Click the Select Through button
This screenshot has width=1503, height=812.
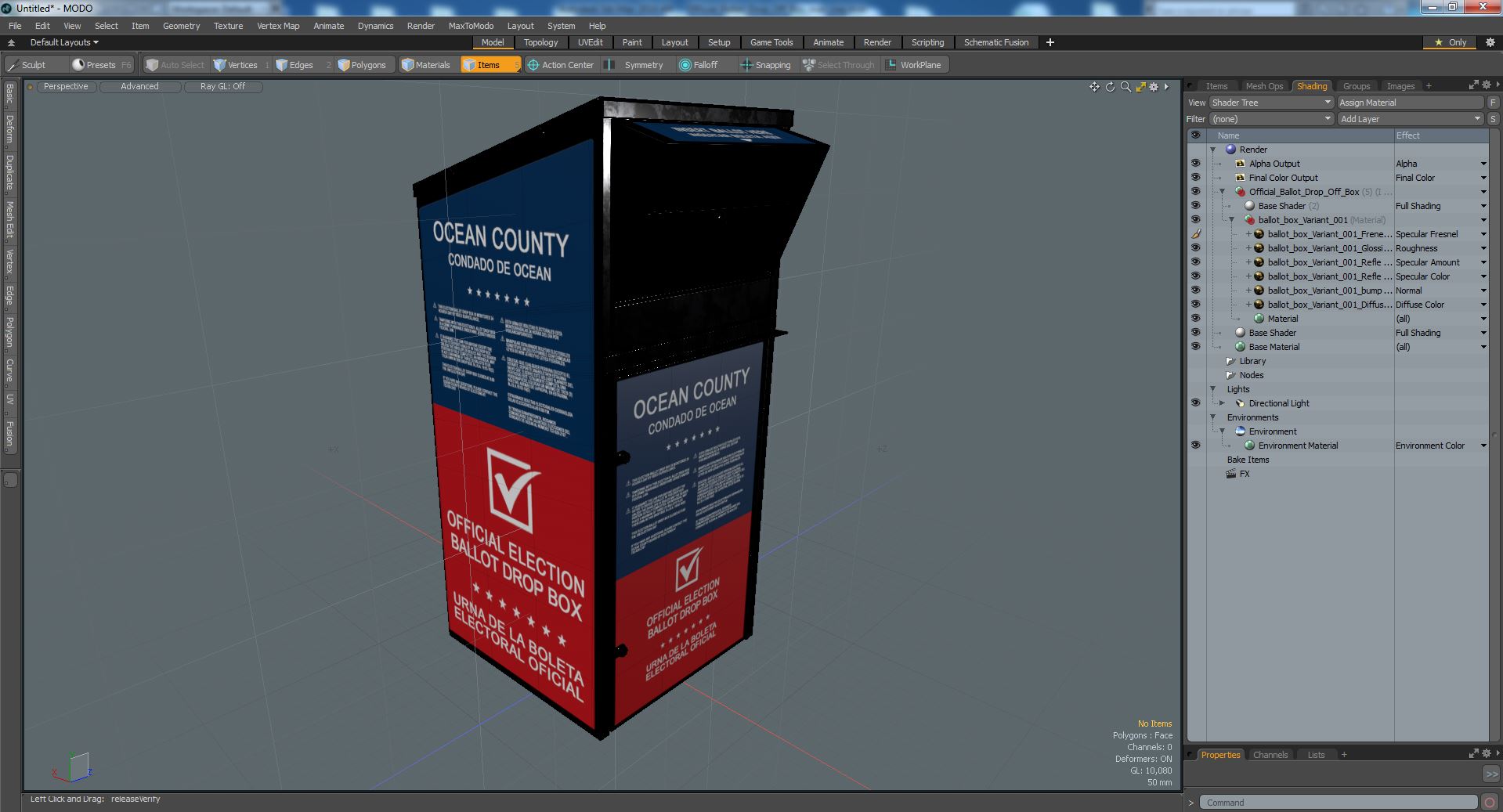pos(838,65)
